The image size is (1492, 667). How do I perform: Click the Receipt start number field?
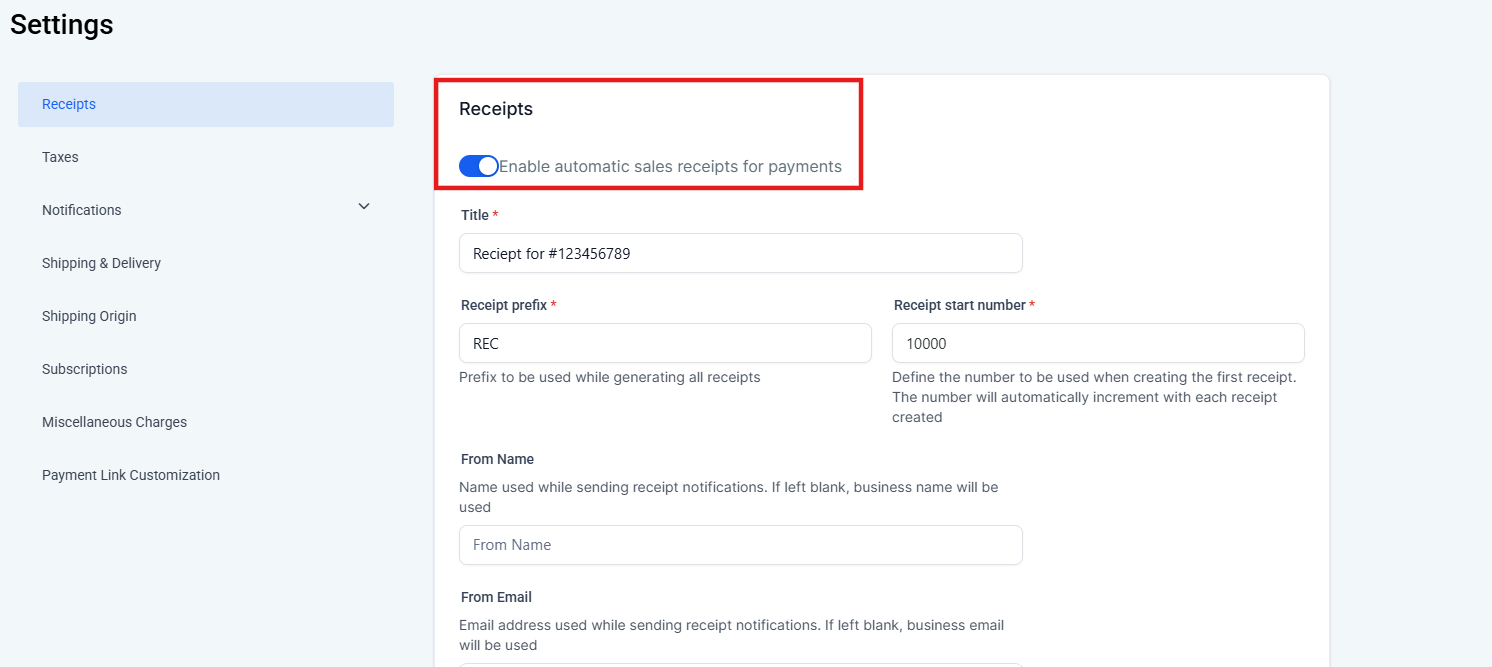coord(1097,343)
